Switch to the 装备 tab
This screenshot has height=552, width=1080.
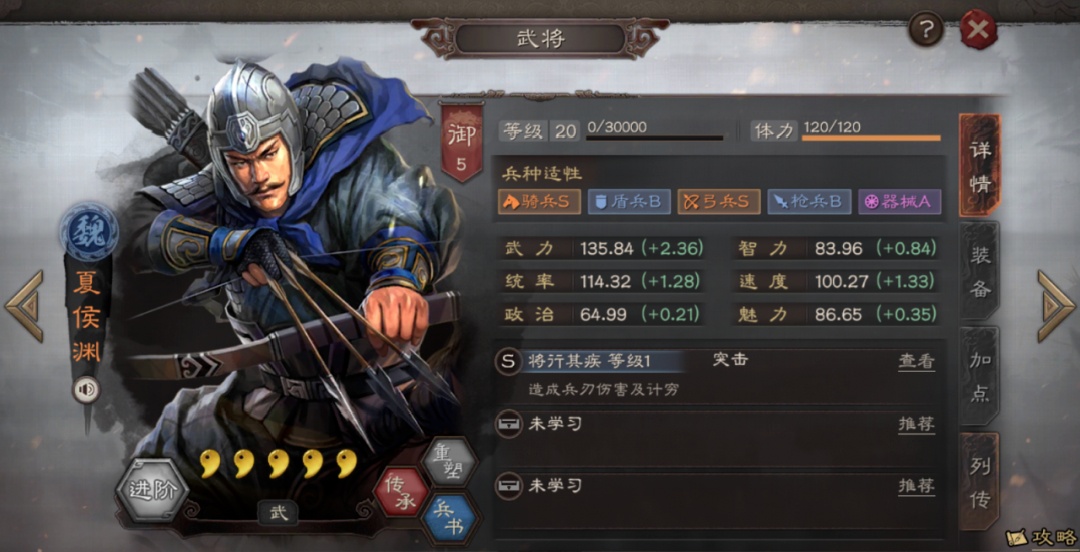(979, 272)
